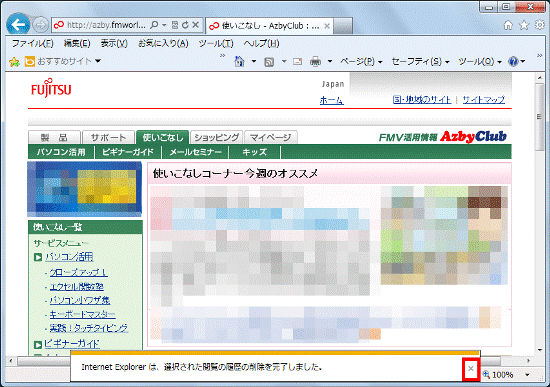Open the 編集(E) menu
The image size is (550, 387).
(77, 44)
